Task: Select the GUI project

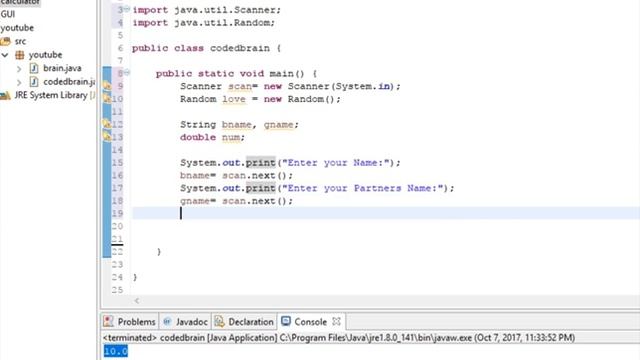Action: point(8,14)
